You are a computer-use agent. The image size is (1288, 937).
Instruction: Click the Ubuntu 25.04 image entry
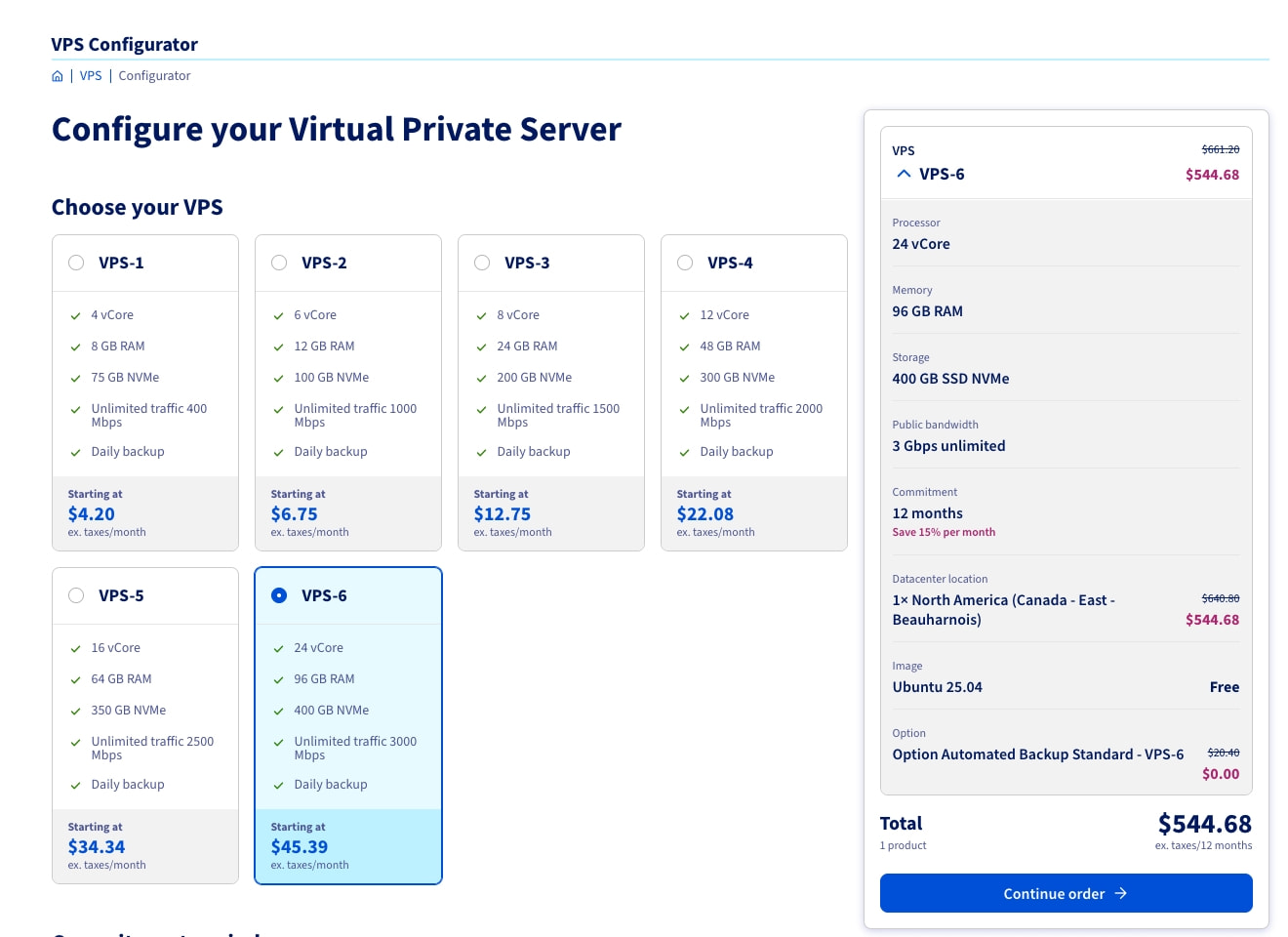click(937, 687)
